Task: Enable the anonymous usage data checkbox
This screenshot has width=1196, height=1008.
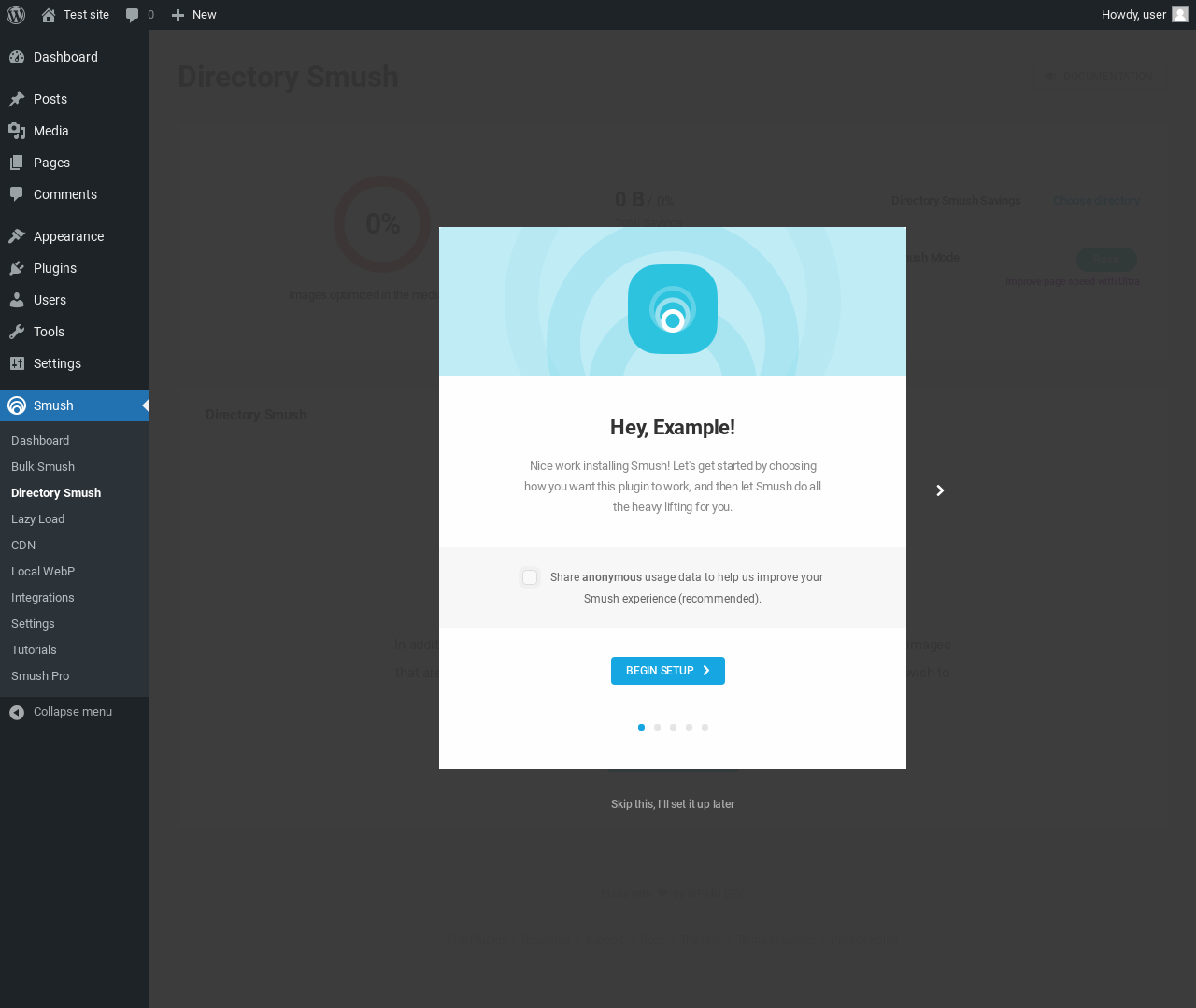Action: point(530,577)
